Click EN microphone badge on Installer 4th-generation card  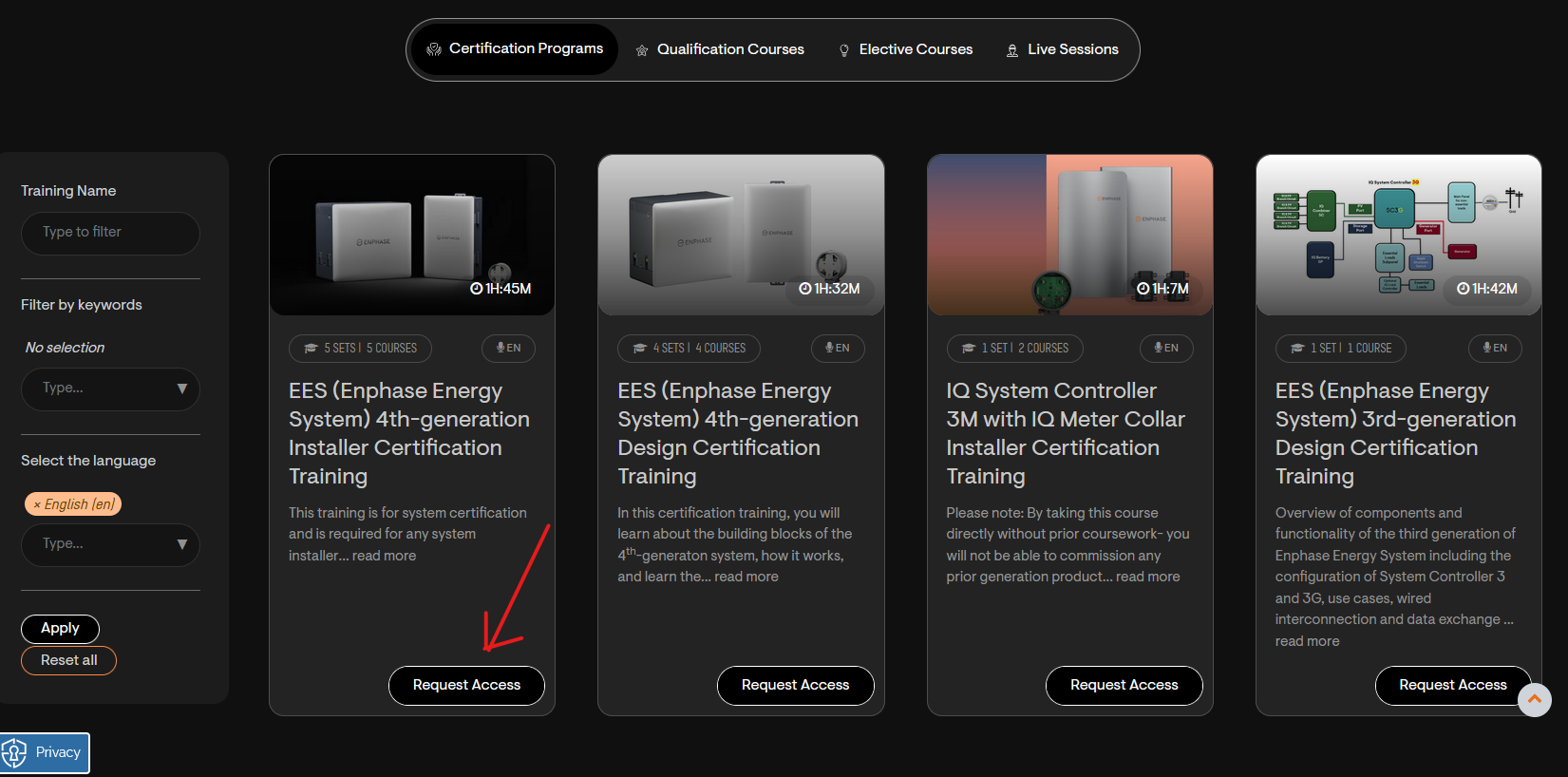click(508, 349)
